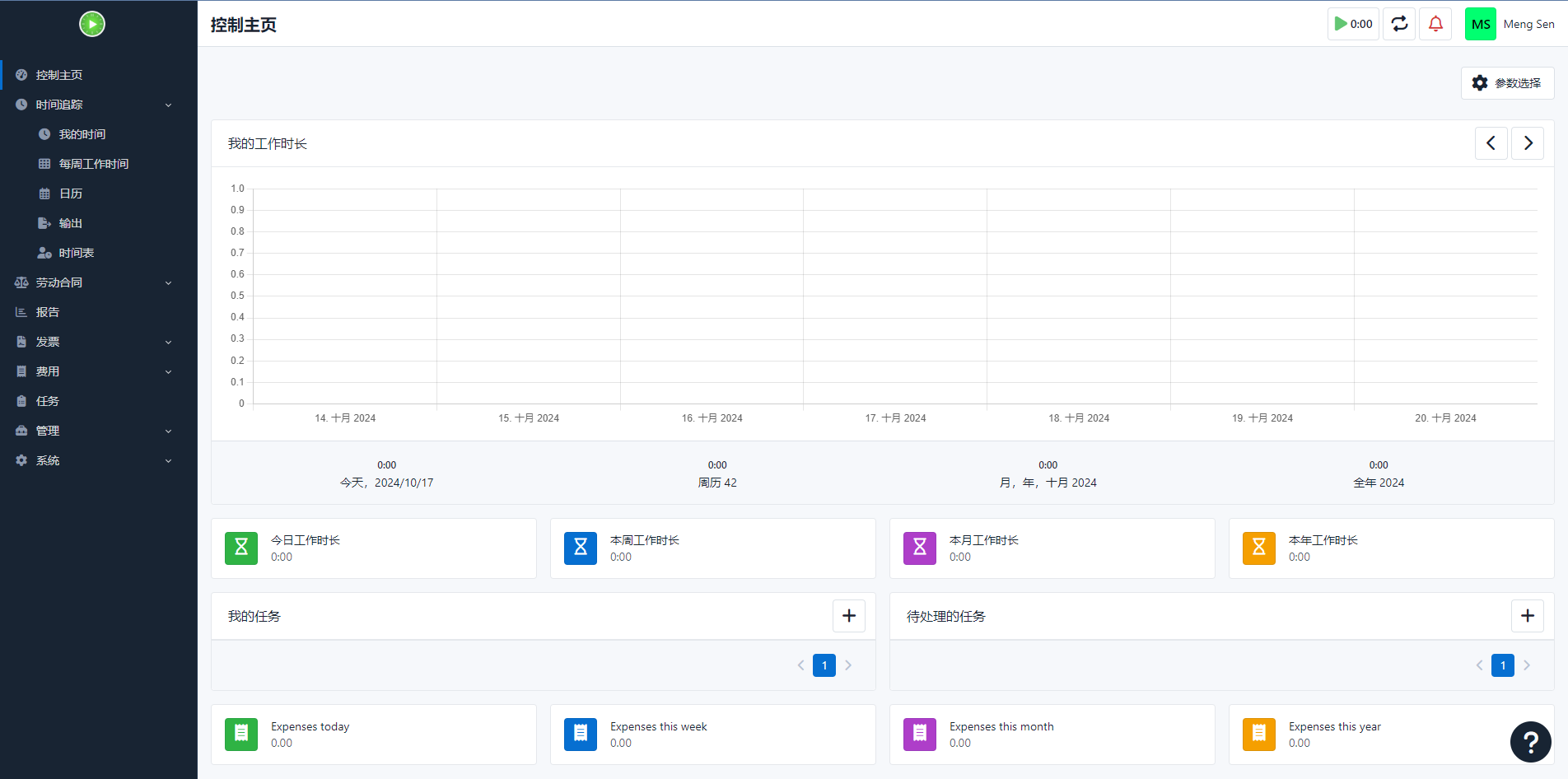Image resolution: width=1568 pixels, height=779 pixels.
Task: Open the help question mark bubble
Action: pyautogui.click(x=1530, y=742)
